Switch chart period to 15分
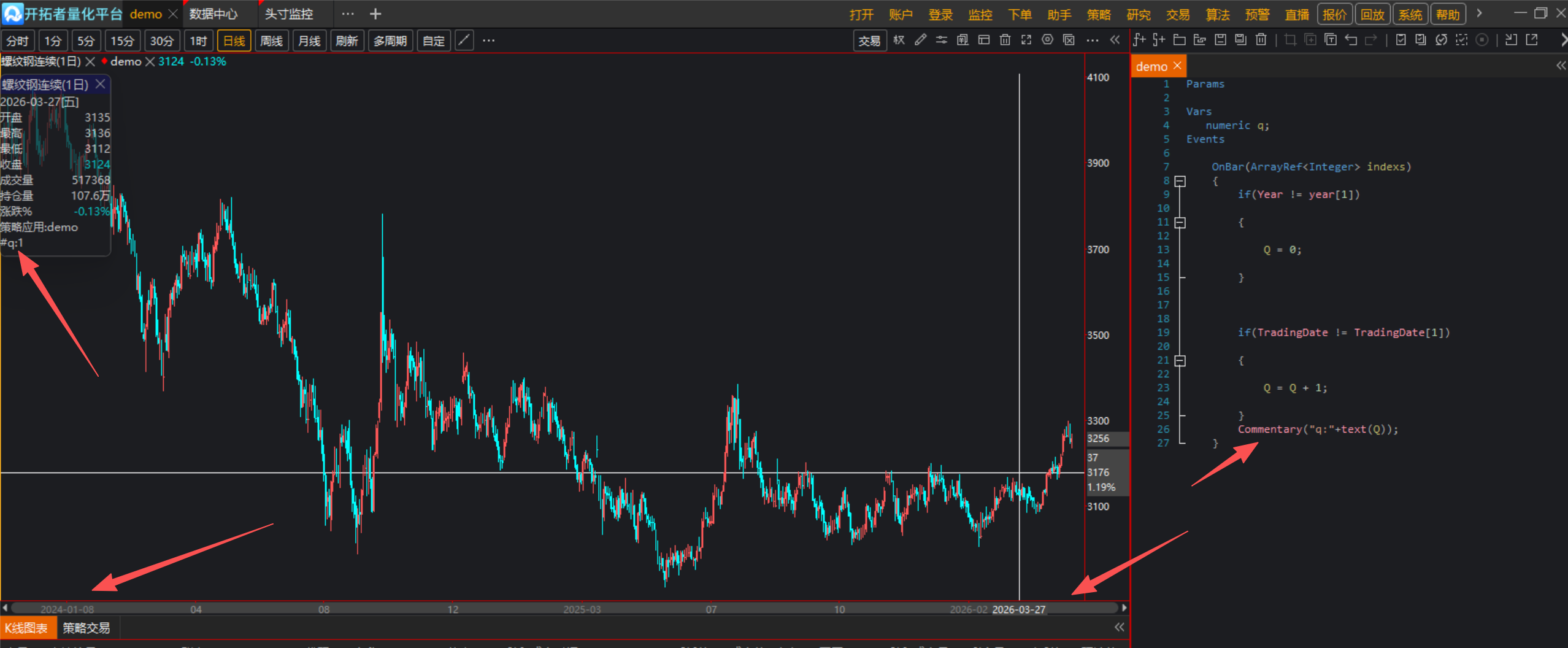This screenshot has height=648, width=1568. coord(122,40)
